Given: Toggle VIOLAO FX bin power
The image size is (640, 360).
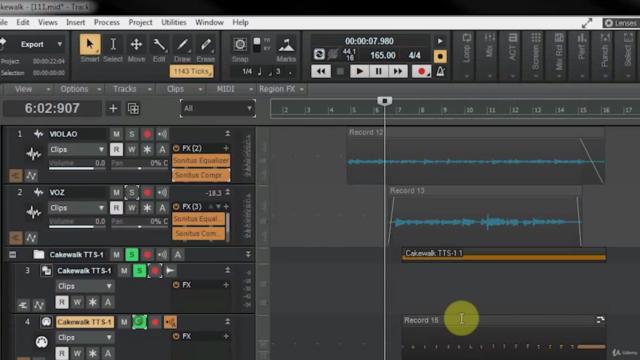Looking at the screenshot, I should coord(176,148).
